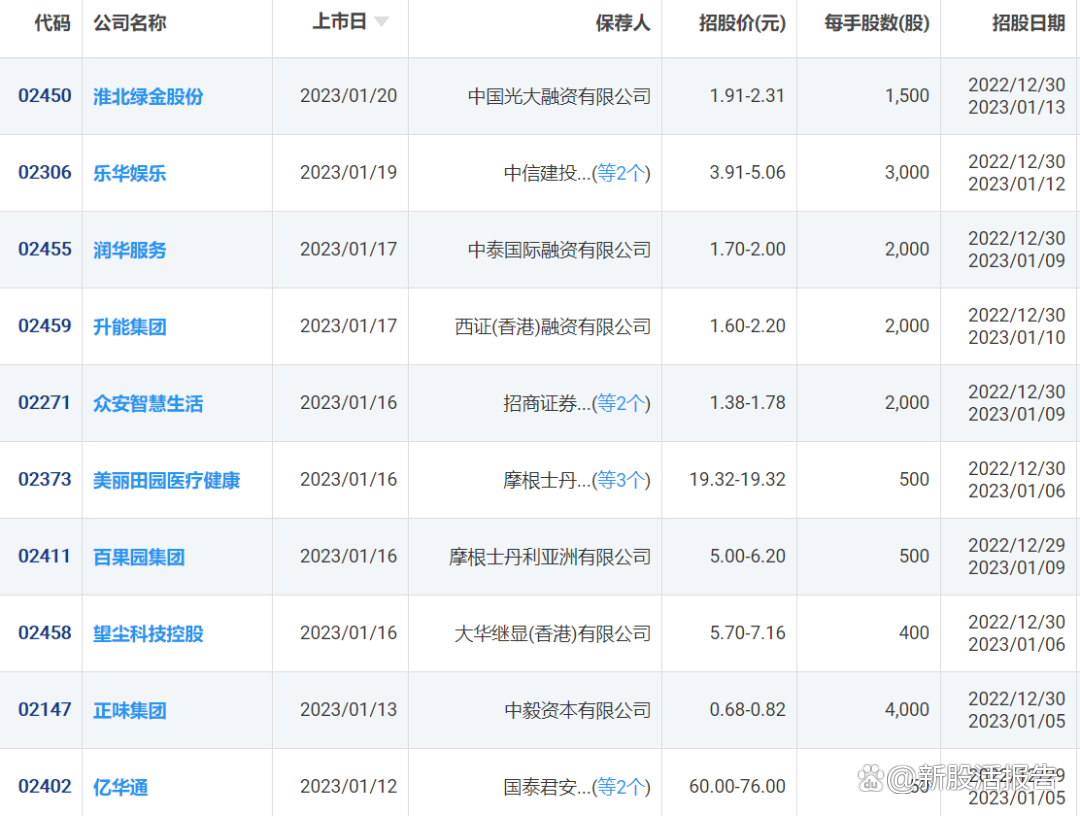Click stock code 02271
Viewport: 1080px width, 816px height.
[x=45, y=403]
